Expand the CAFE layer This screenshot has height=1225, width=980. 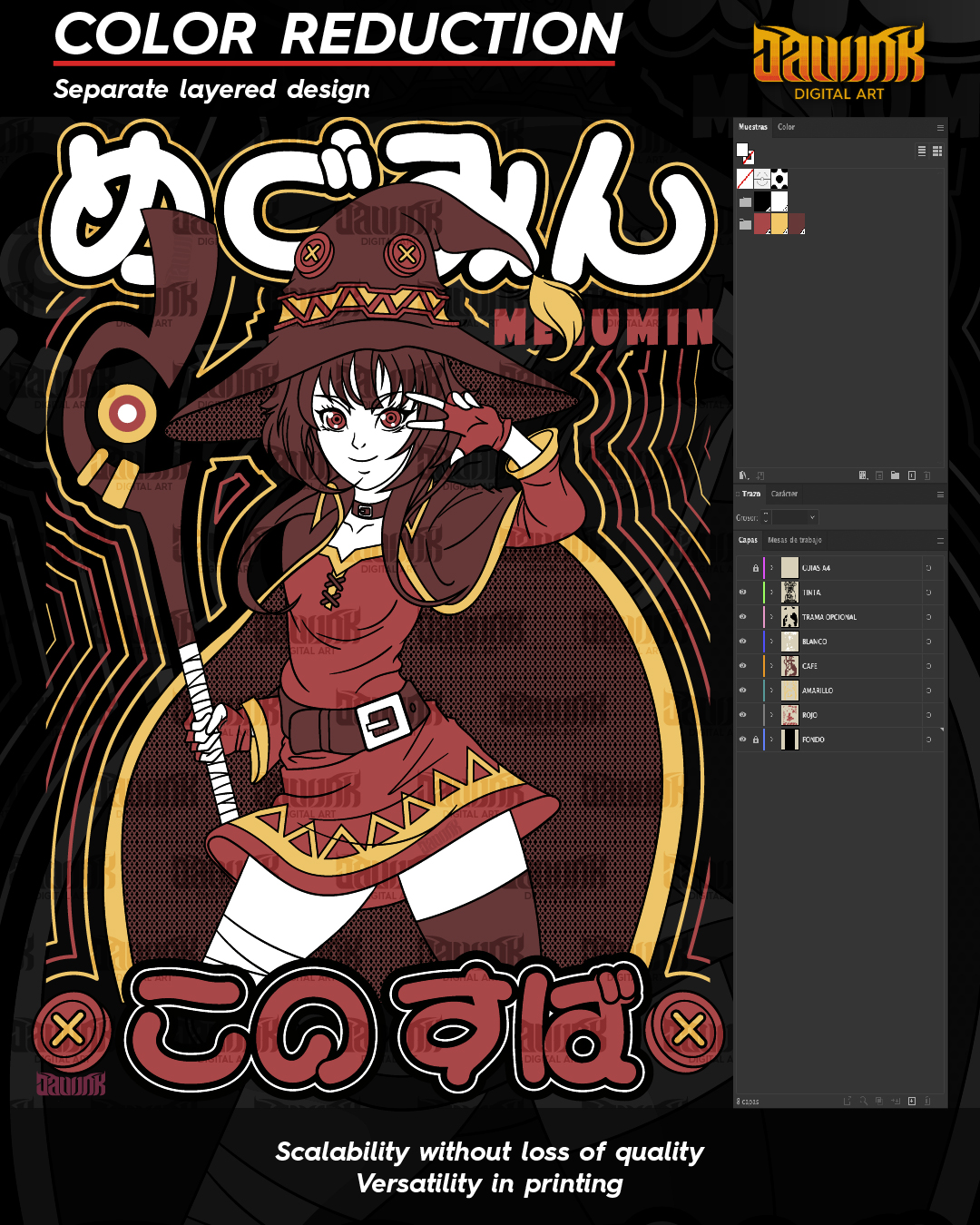[772, 666]
